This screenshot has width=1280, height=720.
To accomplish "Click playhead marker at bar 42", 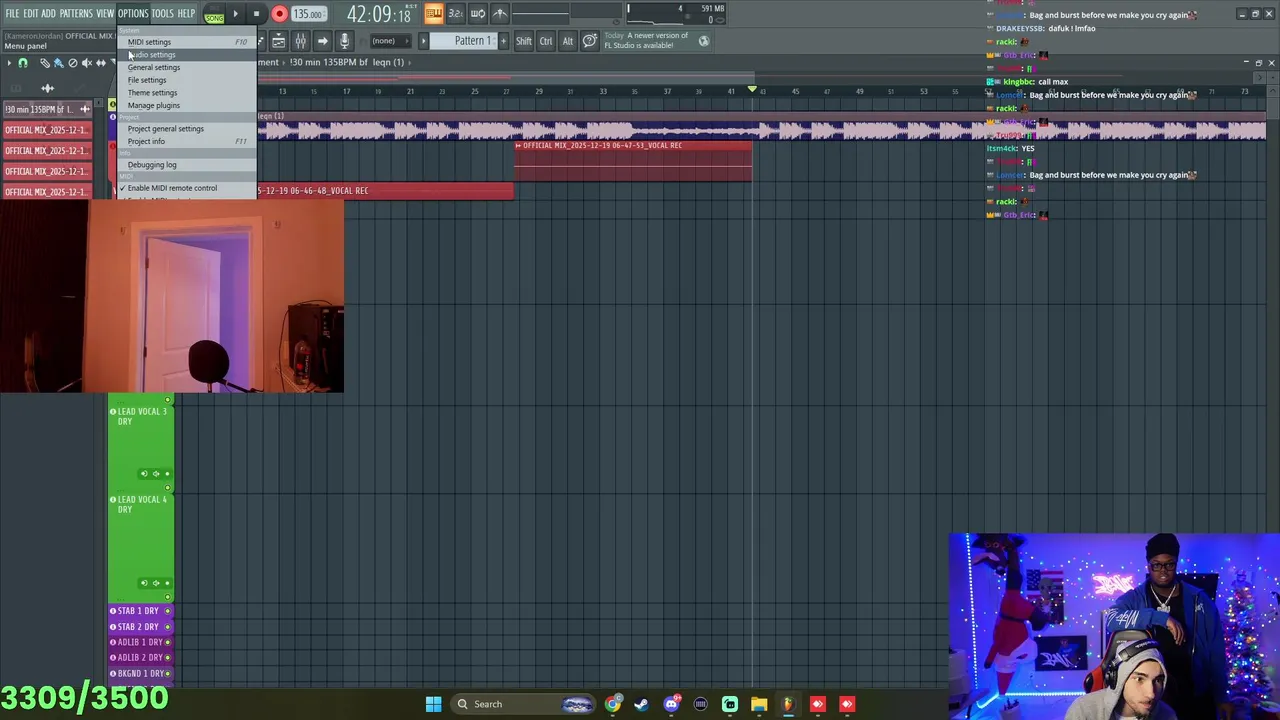I will pyautogui.click(x=752, y=90).
